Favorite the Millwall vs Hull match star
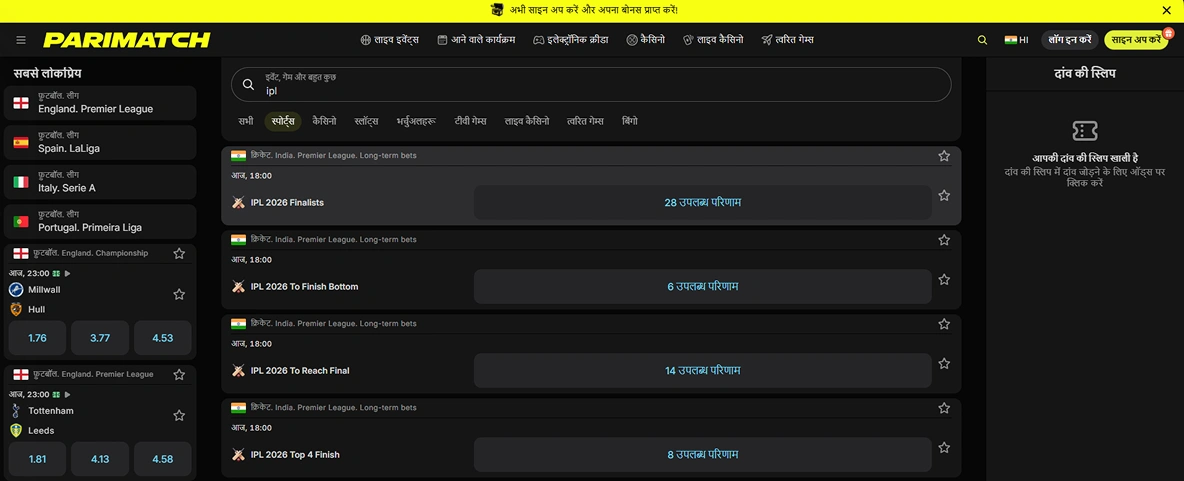 [179, 294]
